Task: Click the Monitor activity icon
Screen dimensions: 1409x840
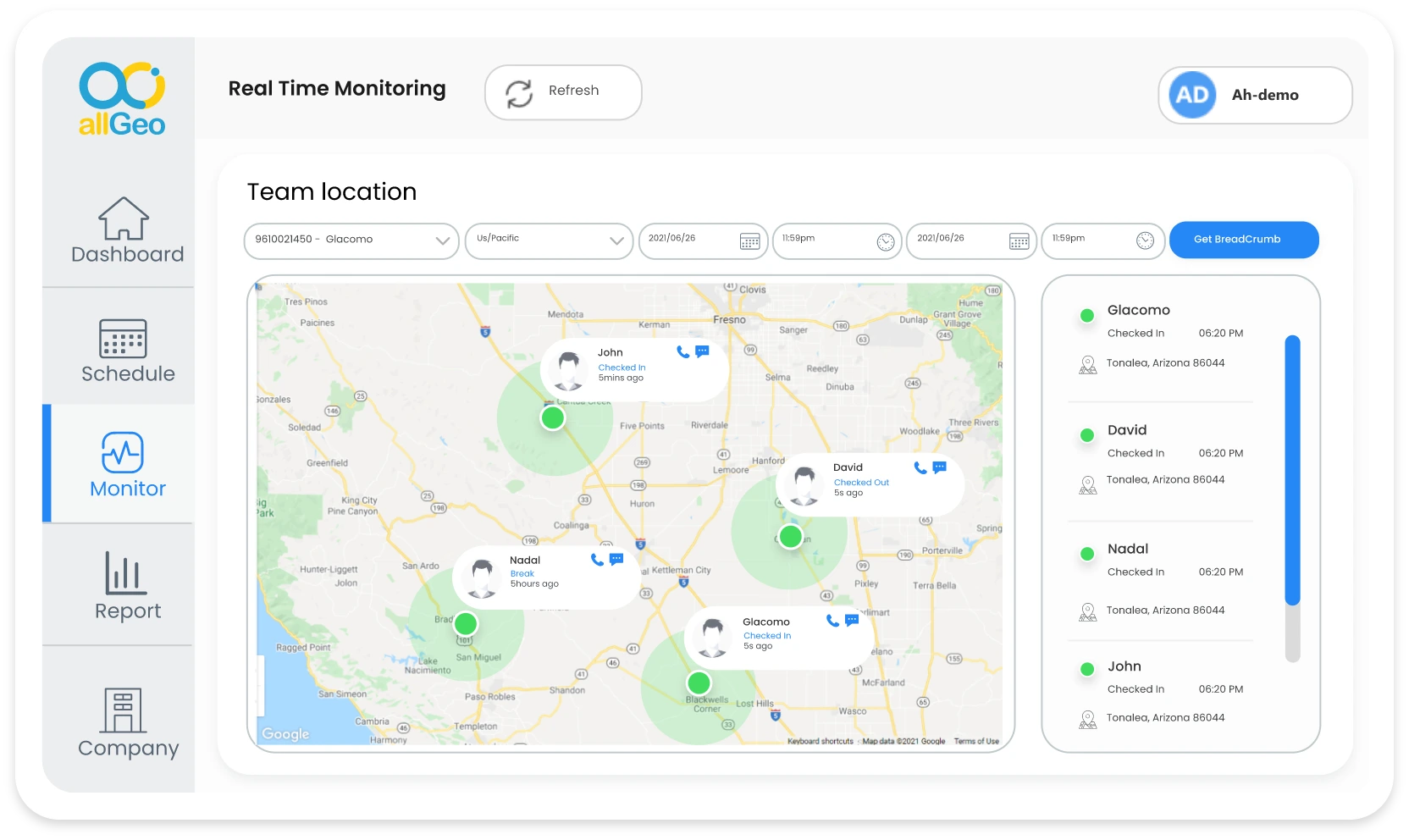Action: 124,451
